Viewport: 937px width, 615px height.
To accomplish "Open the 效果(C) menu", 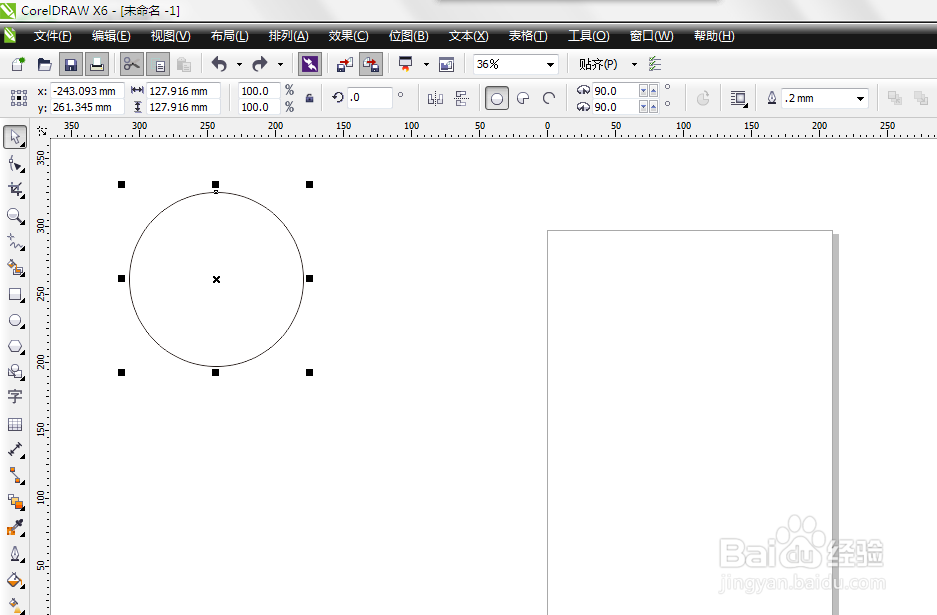I will coord(348,36).
